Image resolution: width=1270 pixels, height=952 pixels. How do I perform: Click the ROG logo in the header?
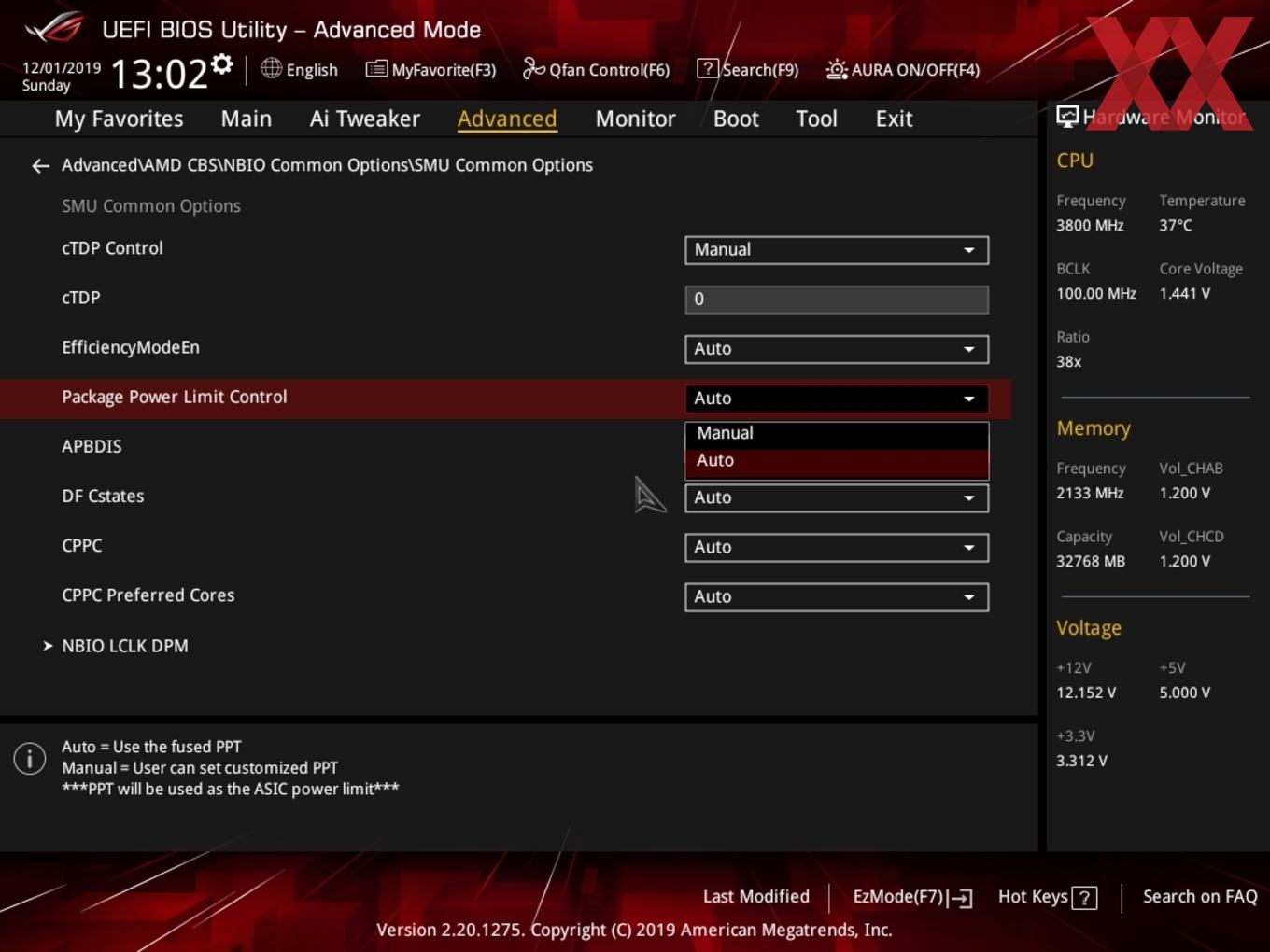pos(54,28)
